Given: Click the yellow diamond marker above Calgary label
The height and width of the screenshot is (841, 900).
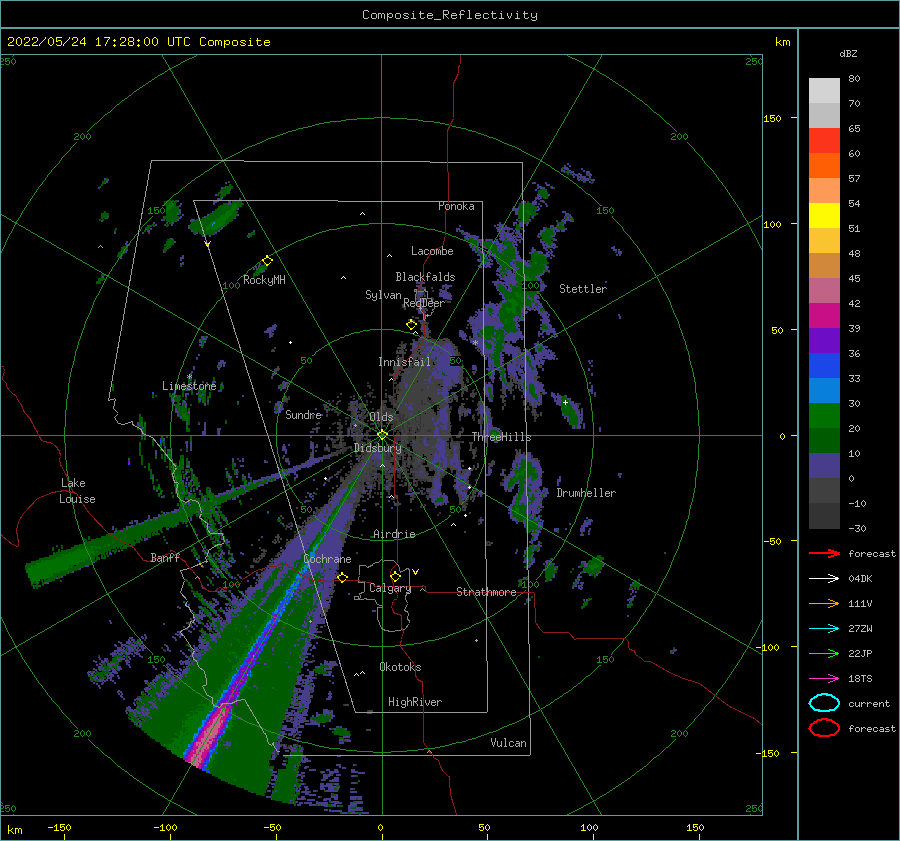Looking at the screenshot, I should (395, 576).
